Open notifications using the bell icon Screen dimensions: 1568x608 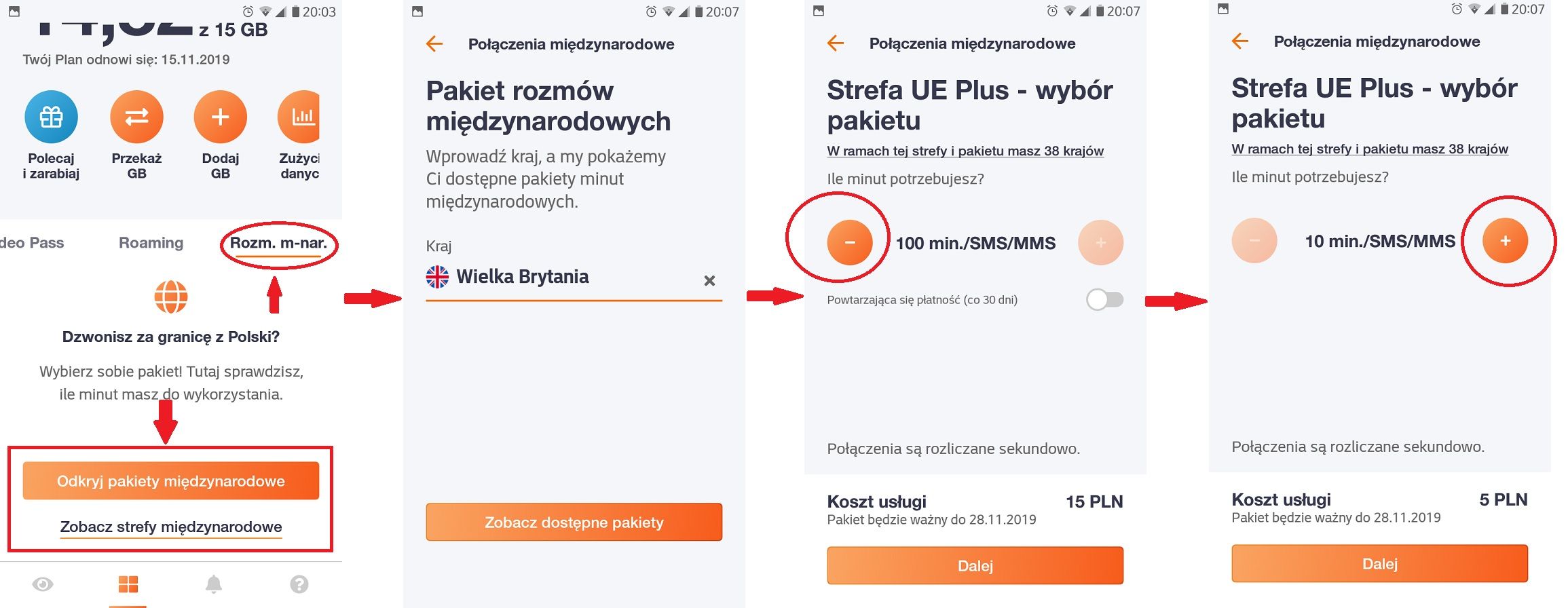click(215, 582)
